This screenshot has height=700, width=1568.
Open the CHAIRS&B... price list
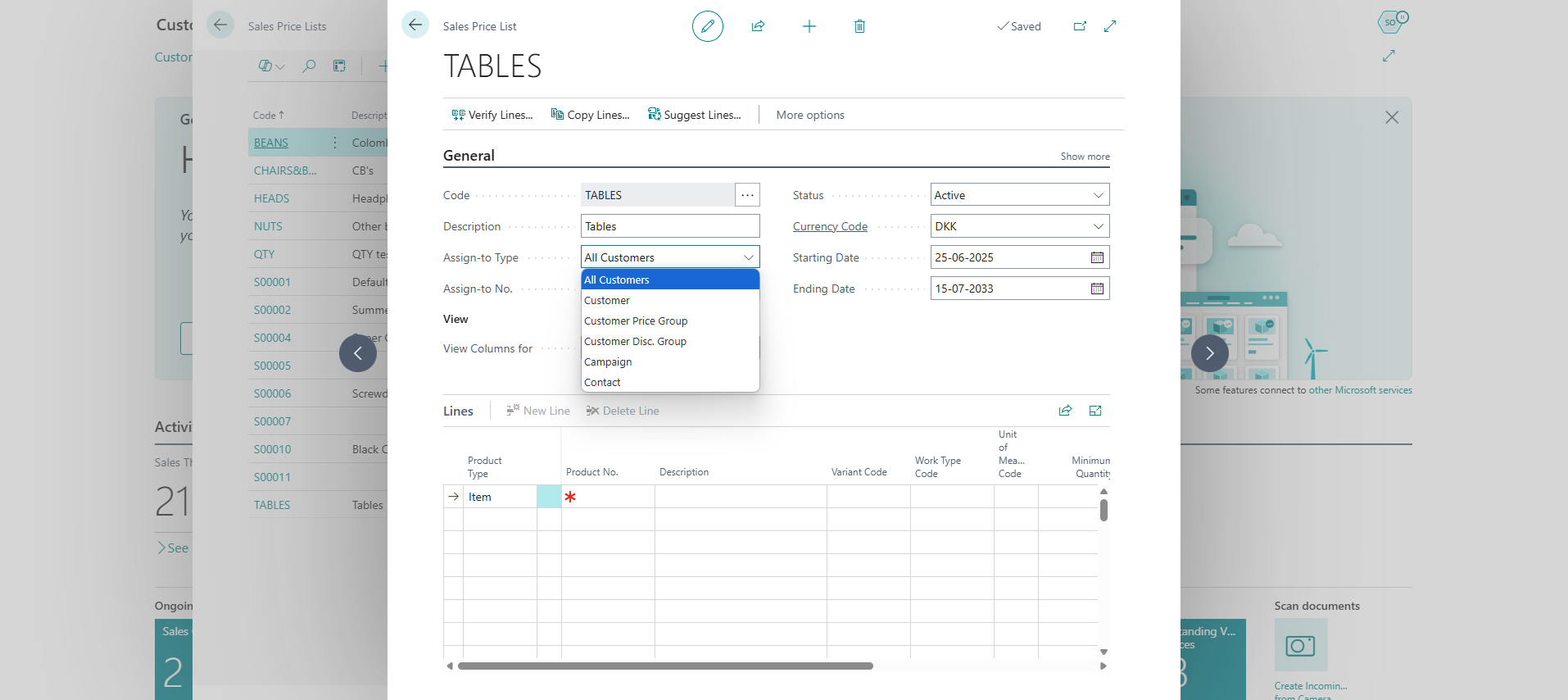pos(285,170)
